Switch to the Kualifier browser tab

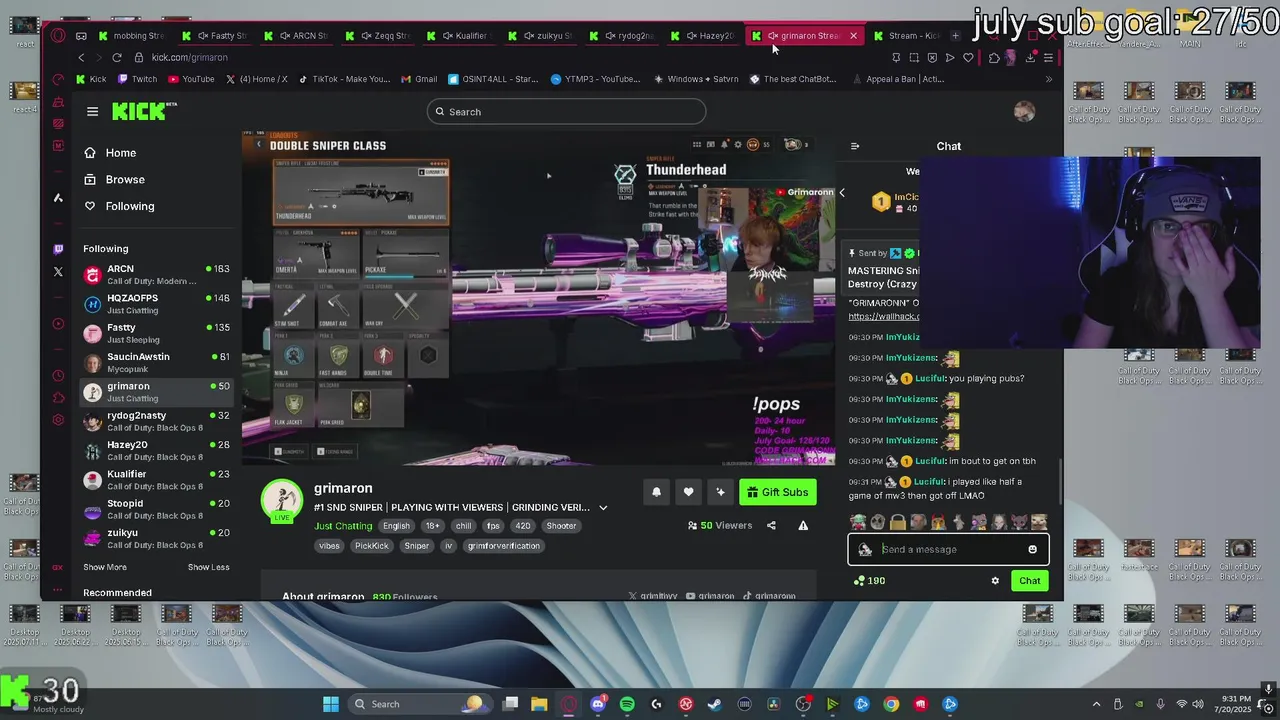(460, 36)
